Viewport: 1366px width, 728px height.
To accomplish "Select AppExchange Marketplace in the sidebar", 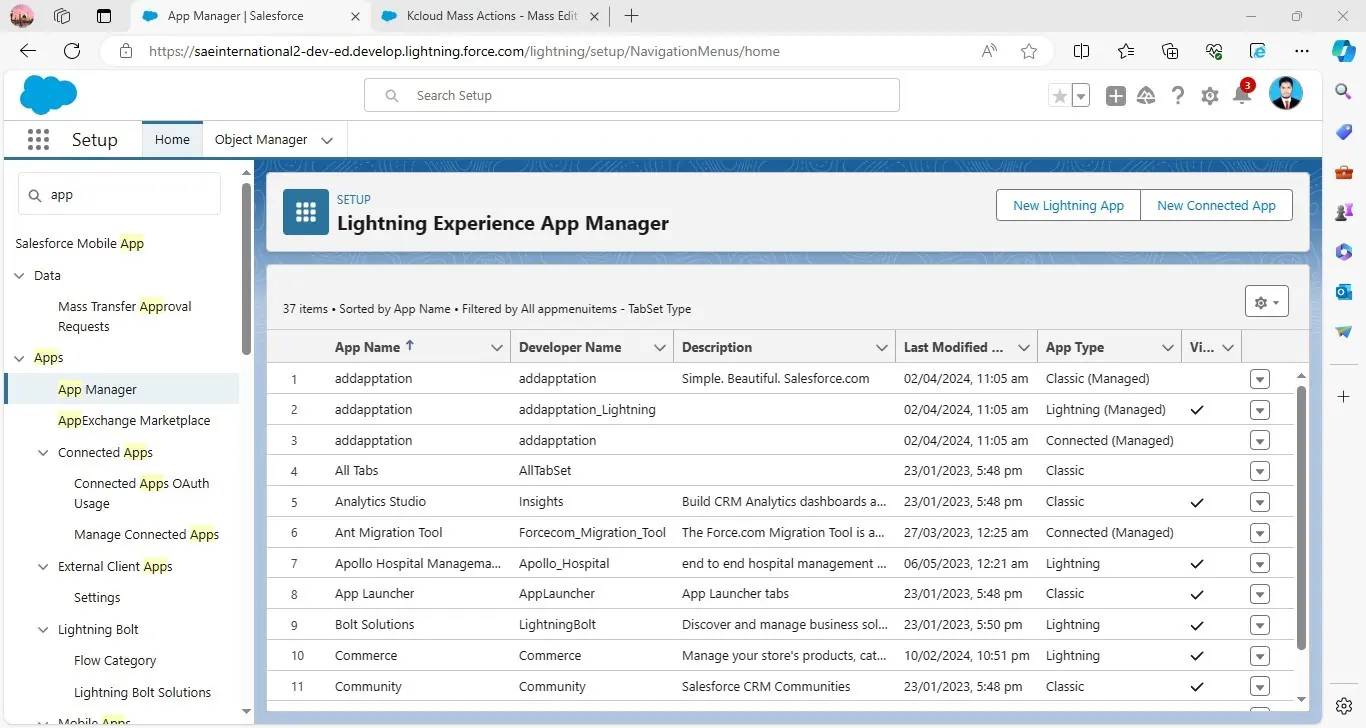I will (x=134, y=420).
